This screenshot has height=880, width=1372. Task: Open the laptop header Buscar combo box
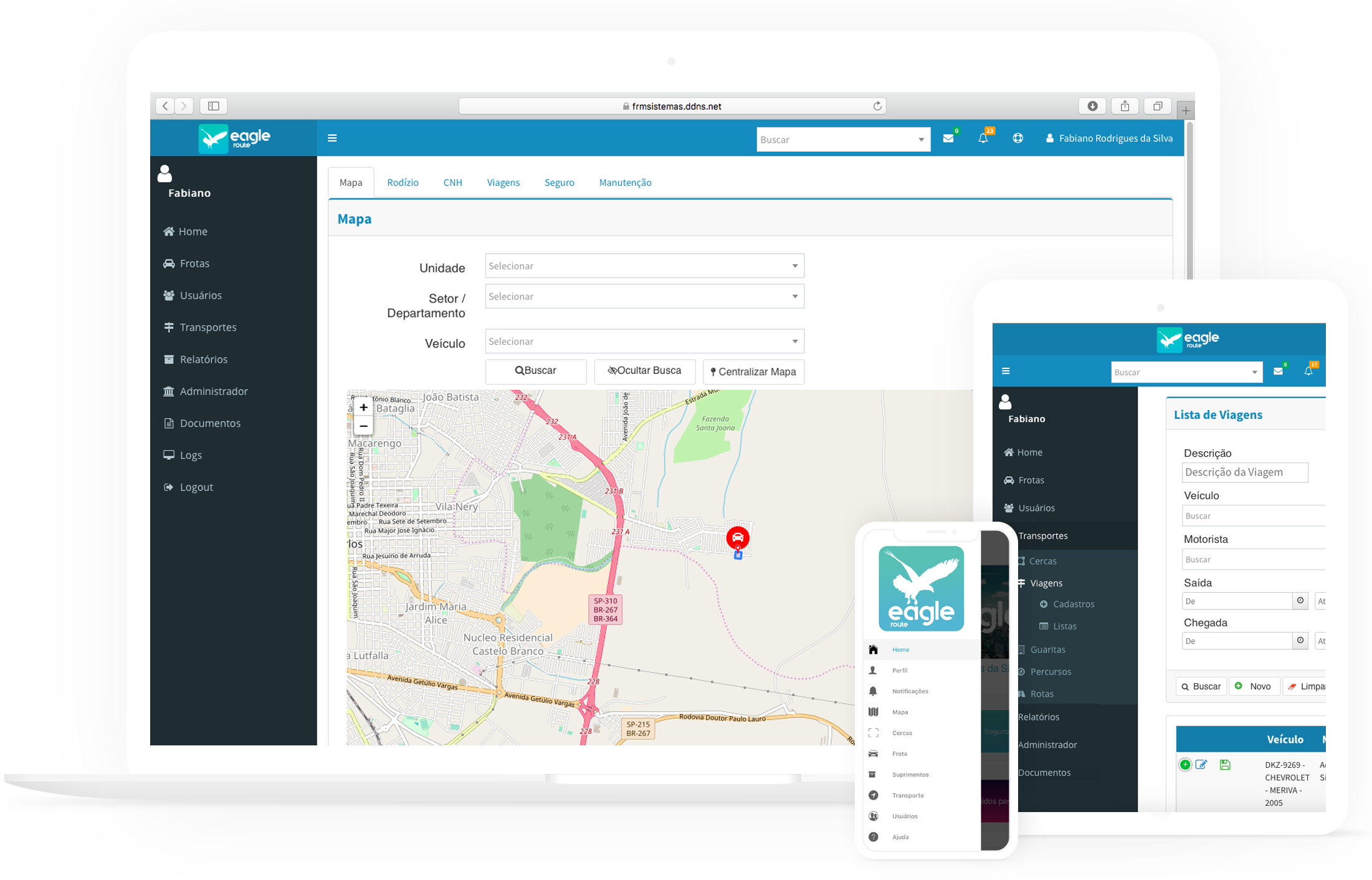pyautogui.click(x=843, y=140)
